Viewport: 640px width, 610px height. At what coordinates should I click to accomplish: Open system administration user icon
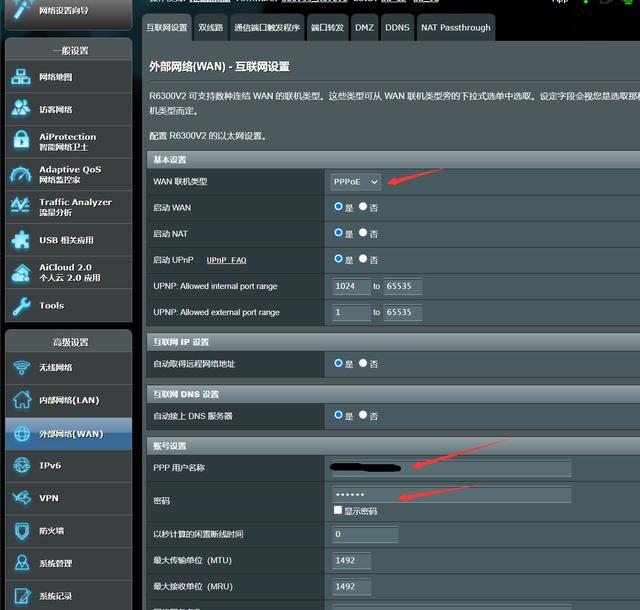tap(22, 563)
